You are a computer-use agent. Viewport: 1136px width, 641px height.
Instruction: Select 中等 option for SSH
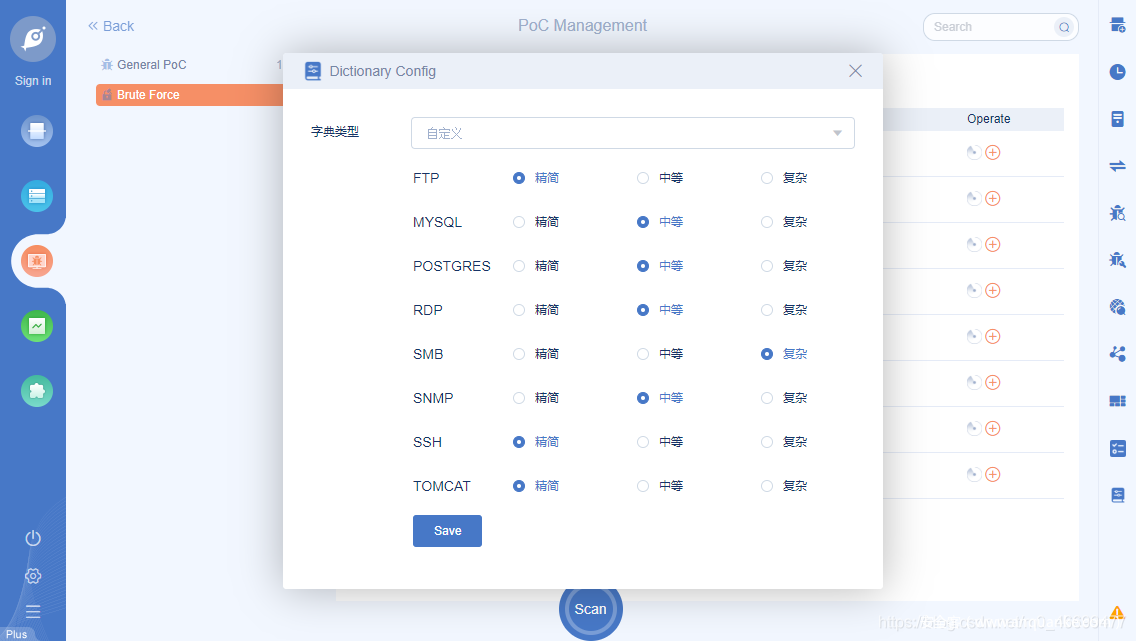point(643,442)
